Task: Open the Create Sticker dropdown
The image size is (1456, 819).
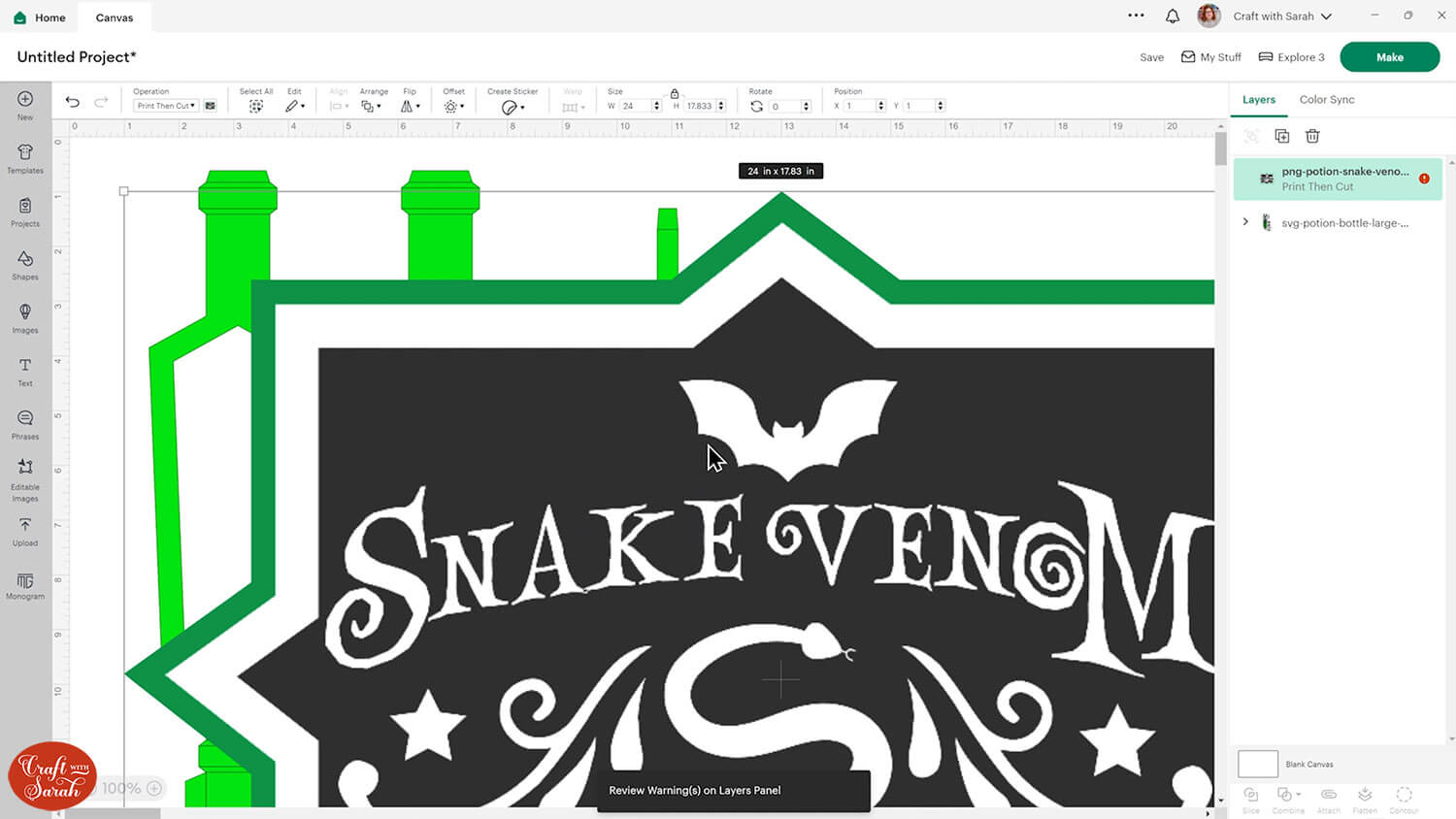Action: [x=513, y=107]
